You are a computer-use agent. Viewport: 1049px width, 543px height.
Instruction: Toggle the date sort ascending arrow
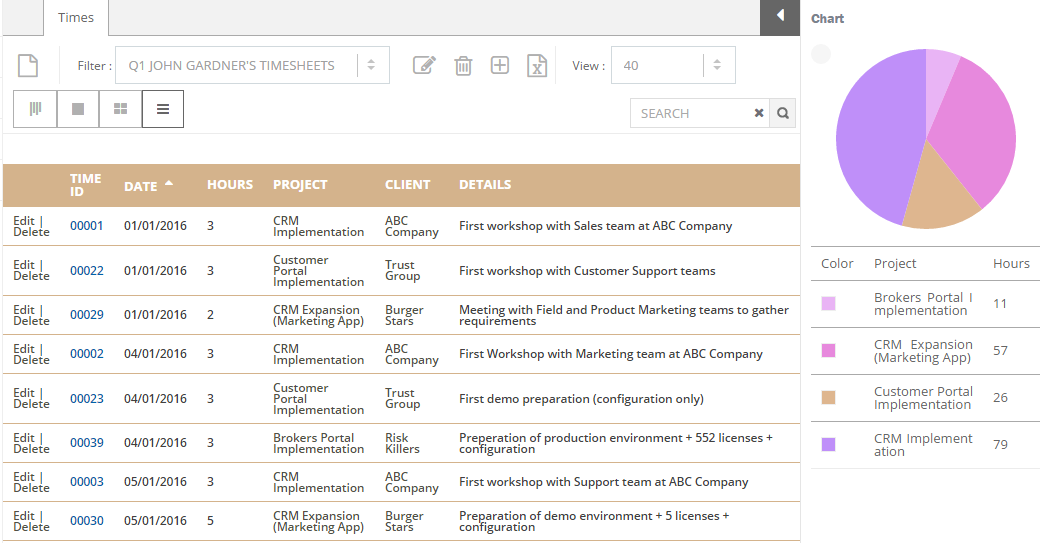[x=169, y=183]
